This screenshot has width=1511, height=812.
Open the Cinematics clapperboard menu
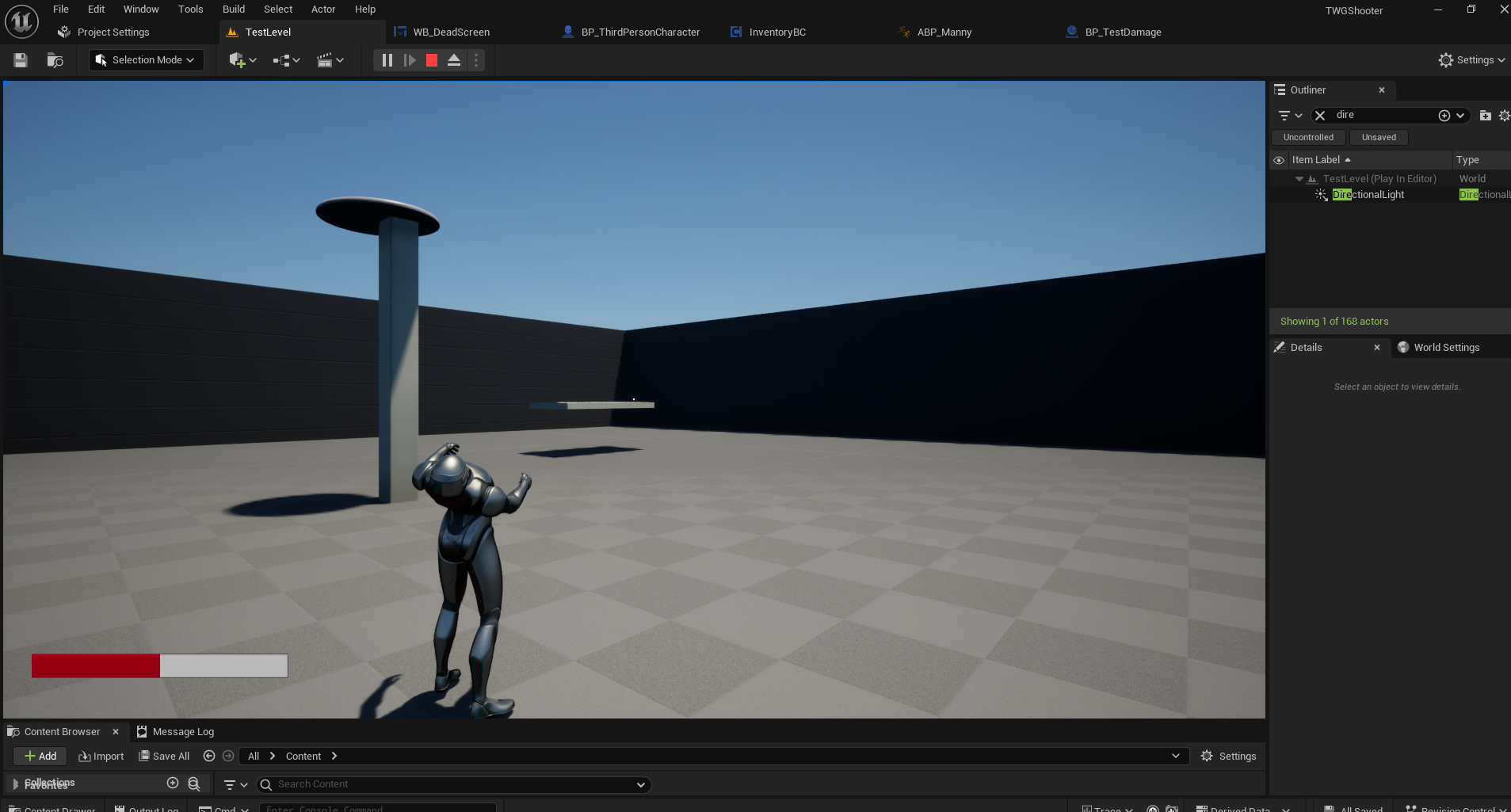tap(330, 60)
